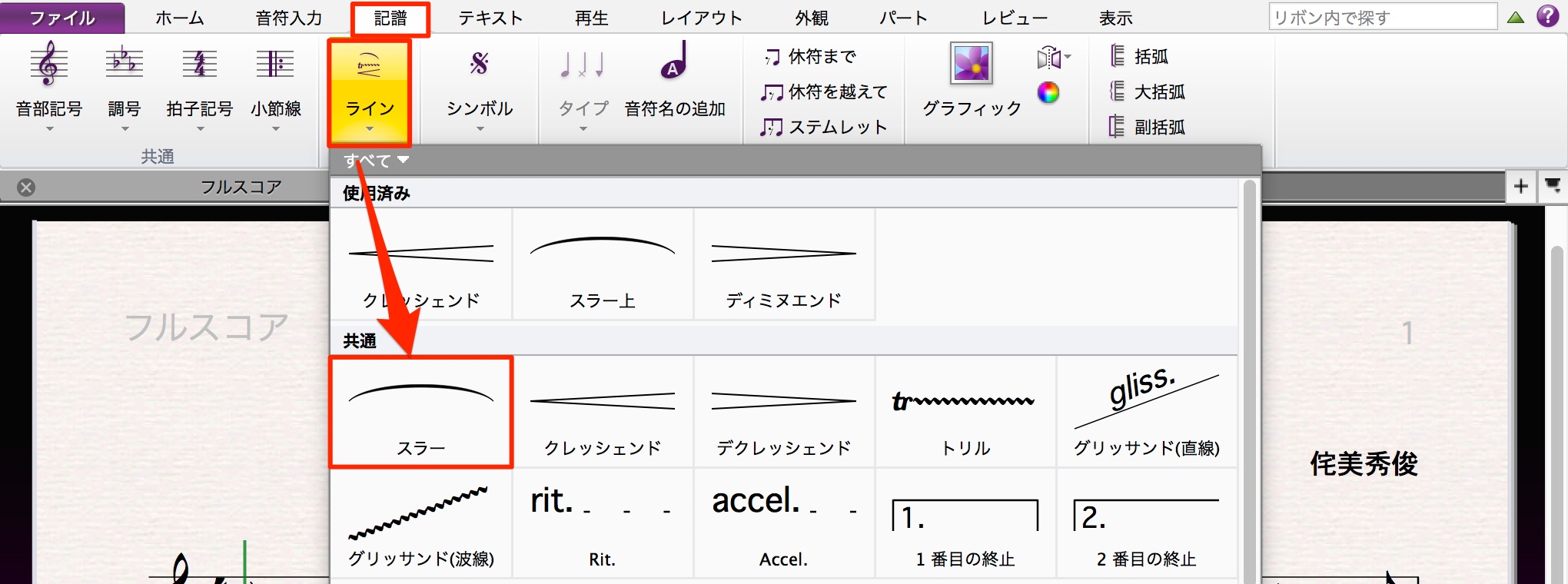The width and height of the screenshot is (1568, 584).
Task: Click the score window vertical scrollbar
Action: coord(1558,415)
